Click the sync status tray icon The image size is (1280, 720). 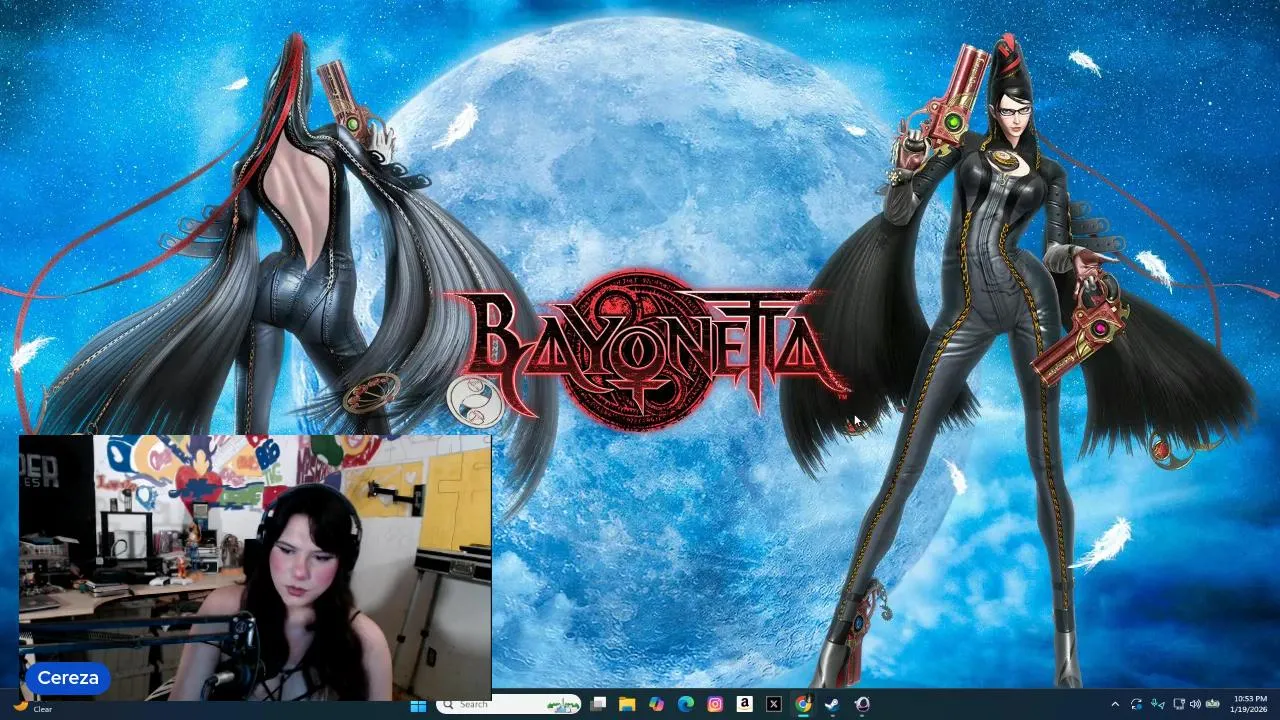1136,704
